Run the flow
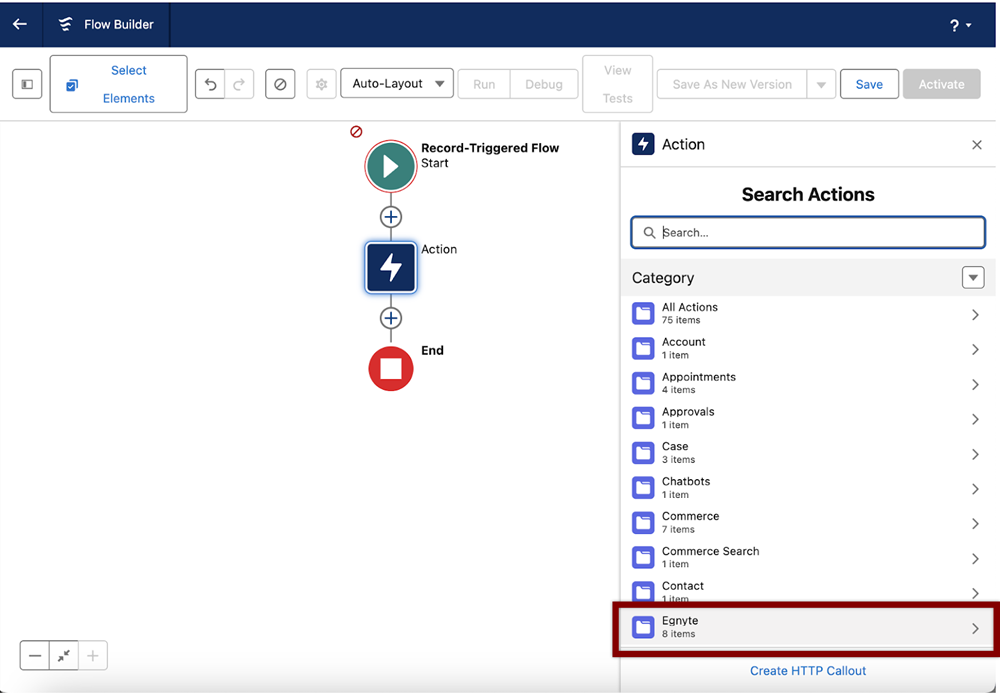Image resolution: width=1000 pixels, height=694 pixels. (x=484, y=84)
